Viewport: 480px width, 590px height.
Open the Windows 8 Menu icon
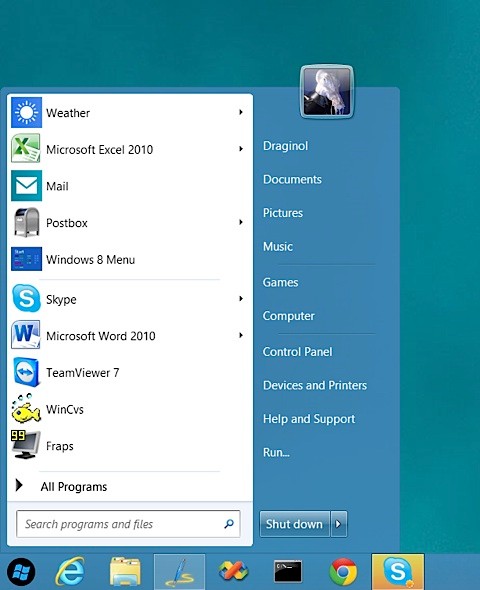26,259
